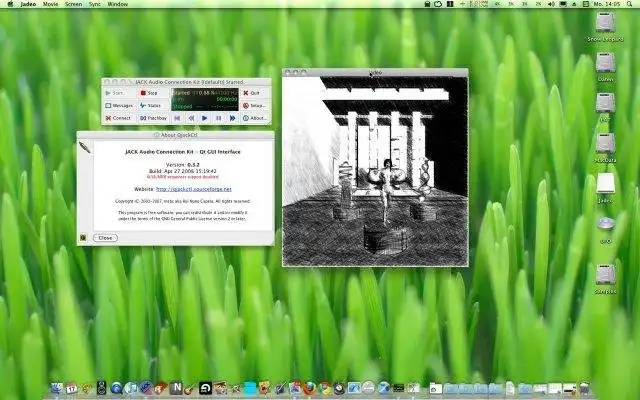Viewport: 640px width, 400px height.
Task: Open the guitar icon app in Dock
Action: pyautogui.click(x=190, y=389)
